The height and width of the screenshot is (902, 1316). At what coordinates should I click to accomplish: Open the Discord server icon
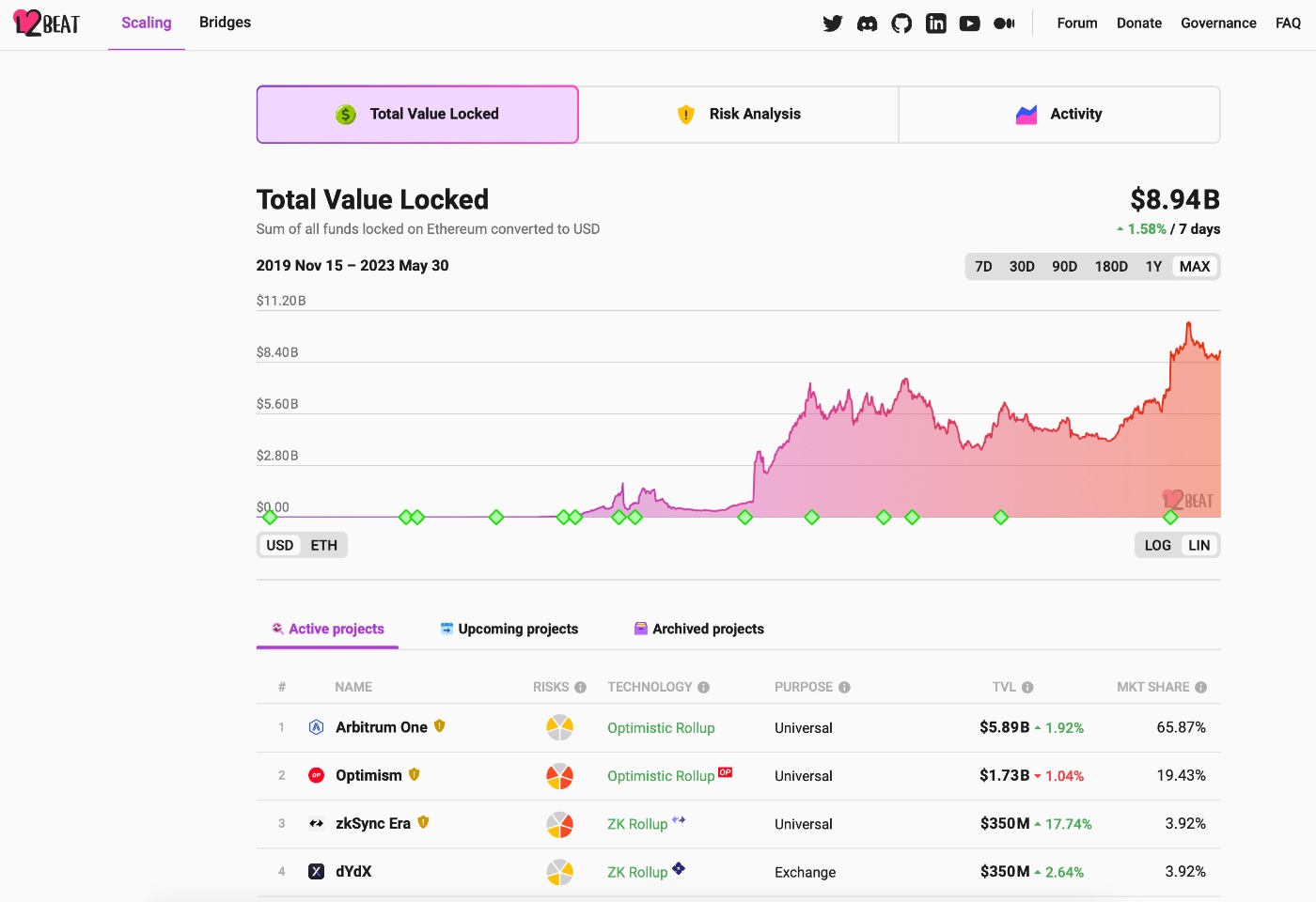(867, 23)
